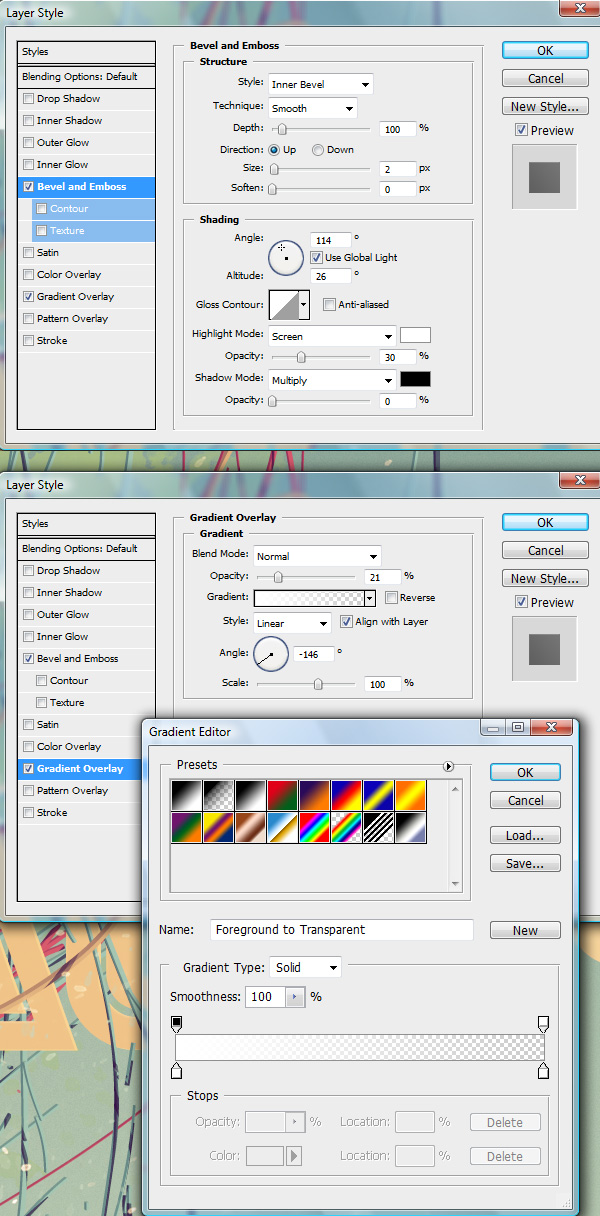600x1216 pixels.
Task: Open the Presets flyout menu arrow
Action: click(x=449, y=766)
